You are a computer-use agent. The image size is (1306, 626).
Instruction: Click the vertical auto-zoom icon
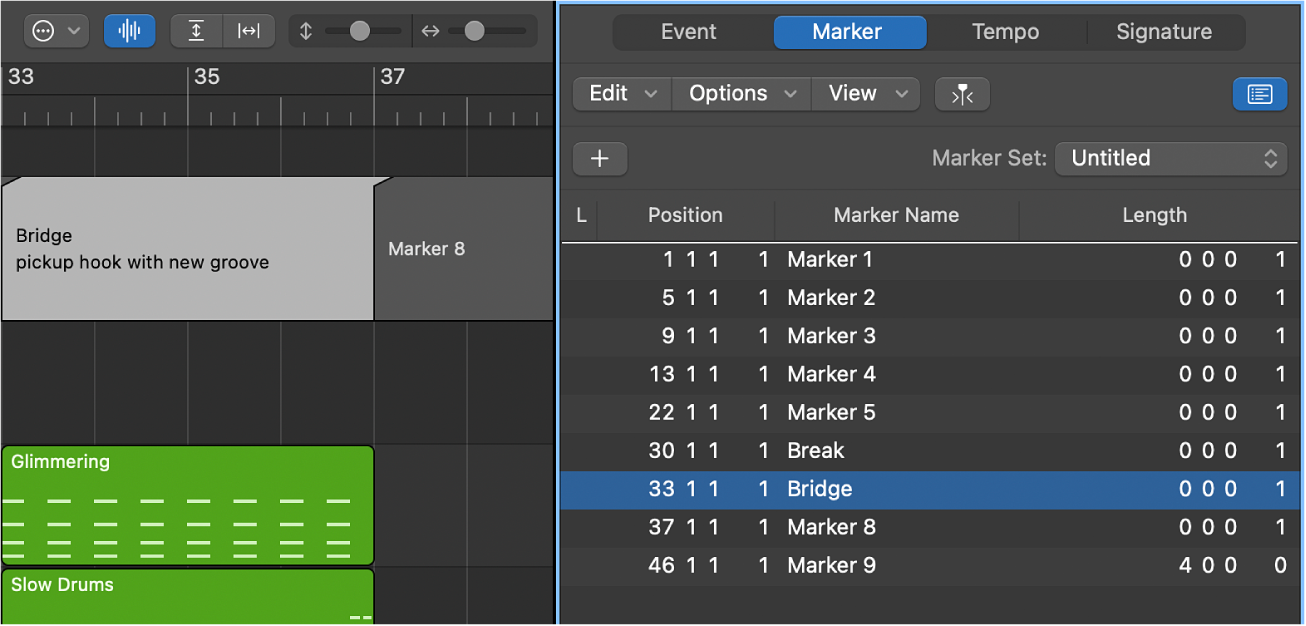click(196, 30)
